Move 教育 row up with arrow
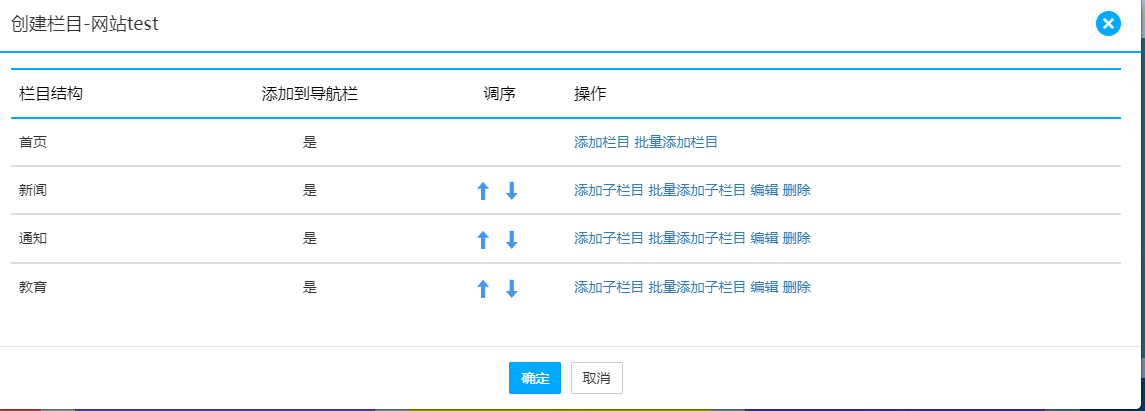 pos(482,289)
